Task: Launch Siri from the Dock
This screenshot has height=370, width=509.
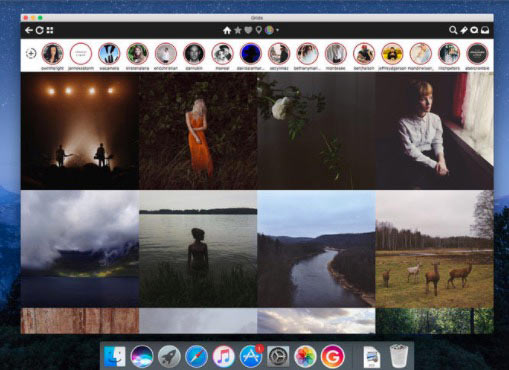Action: (142, 356)
